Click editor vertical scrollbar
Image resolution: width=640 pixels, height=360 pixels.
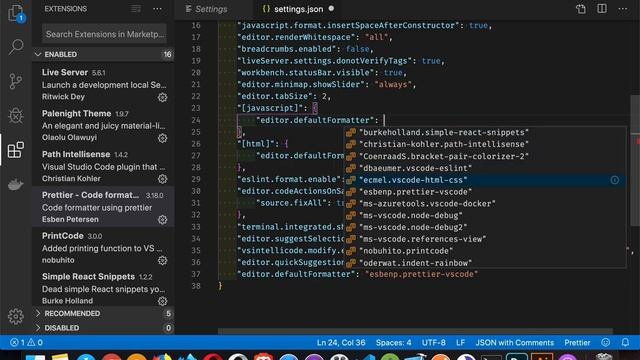click(x=635, y=160)
